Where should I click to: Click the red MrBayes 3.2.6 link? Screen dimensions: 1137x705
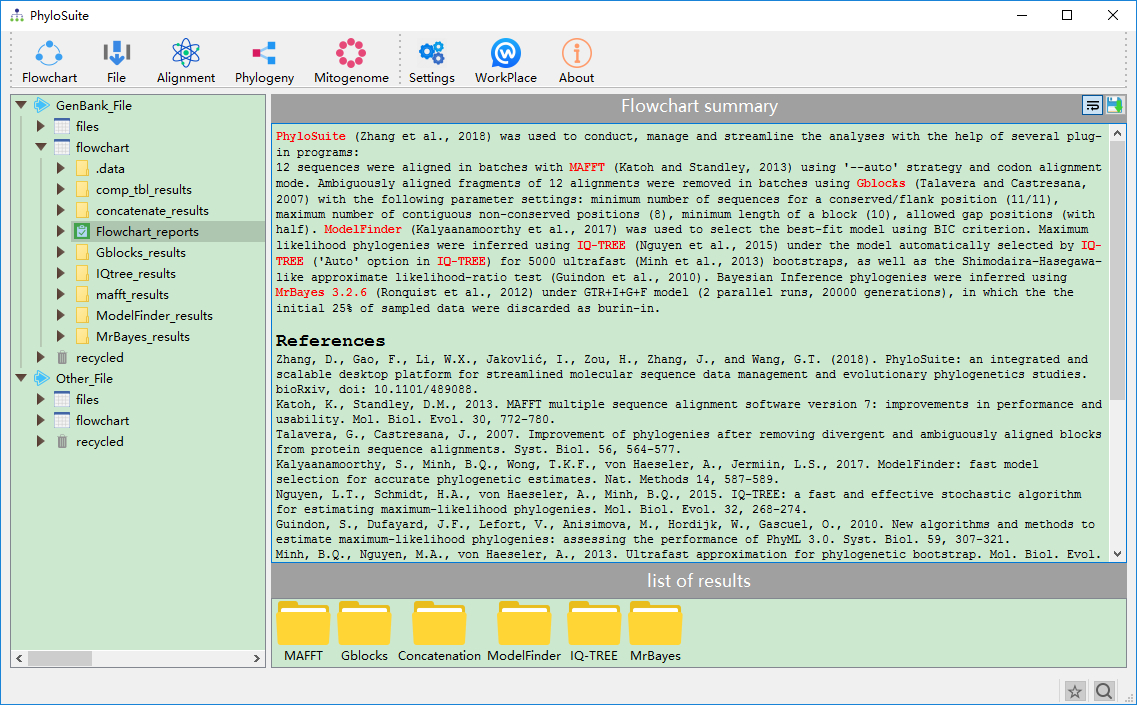coord(321,292)
